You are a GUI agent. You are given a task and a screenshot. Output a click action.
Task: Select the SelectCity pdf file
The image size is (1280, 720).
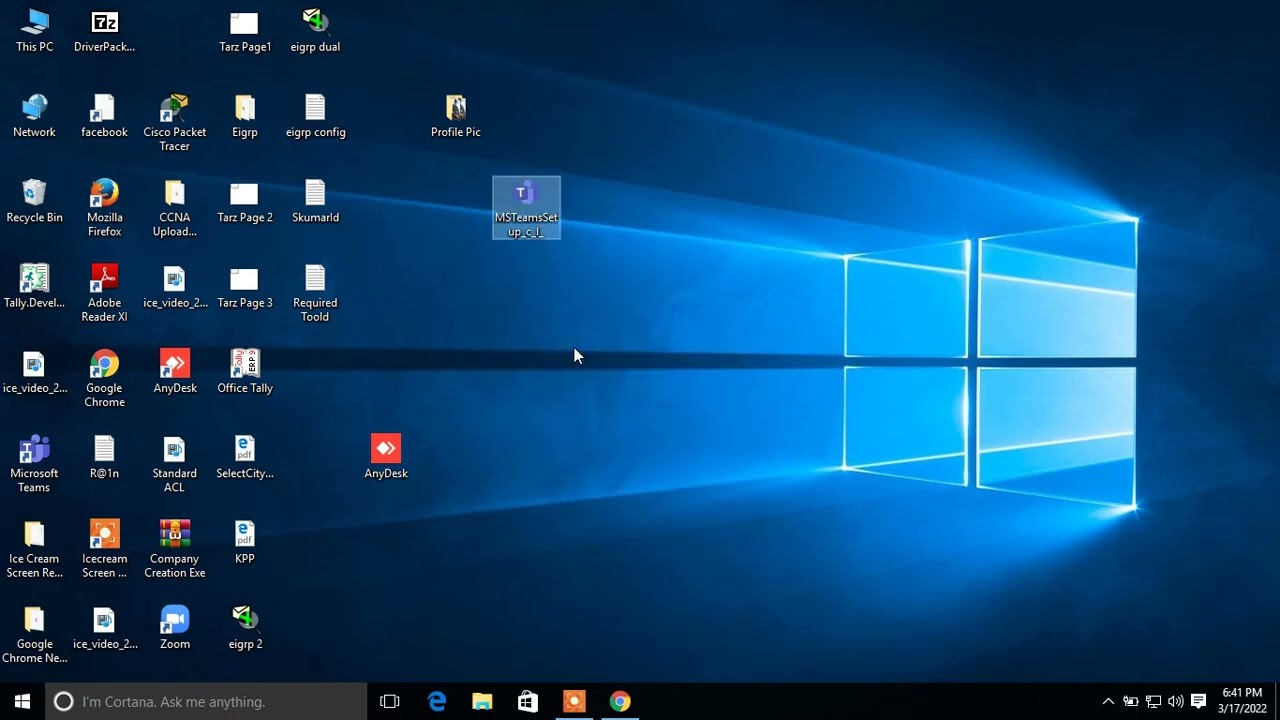coord(245,457)
